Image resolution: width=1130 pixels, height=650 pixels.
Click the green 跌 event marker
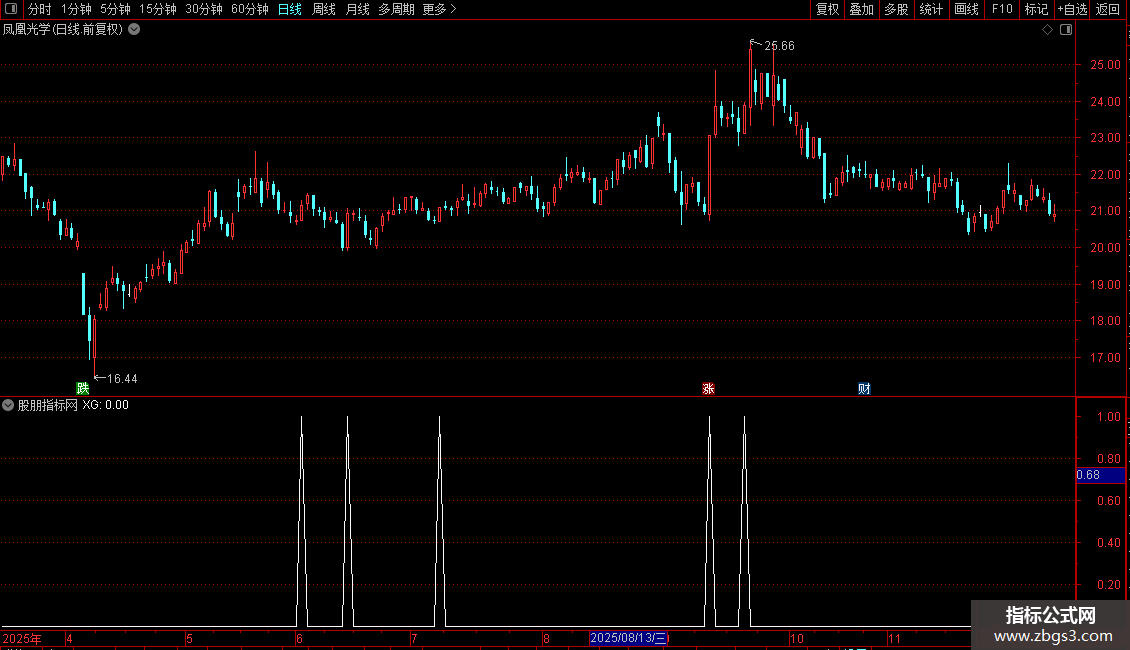click(x=83, y=389)
